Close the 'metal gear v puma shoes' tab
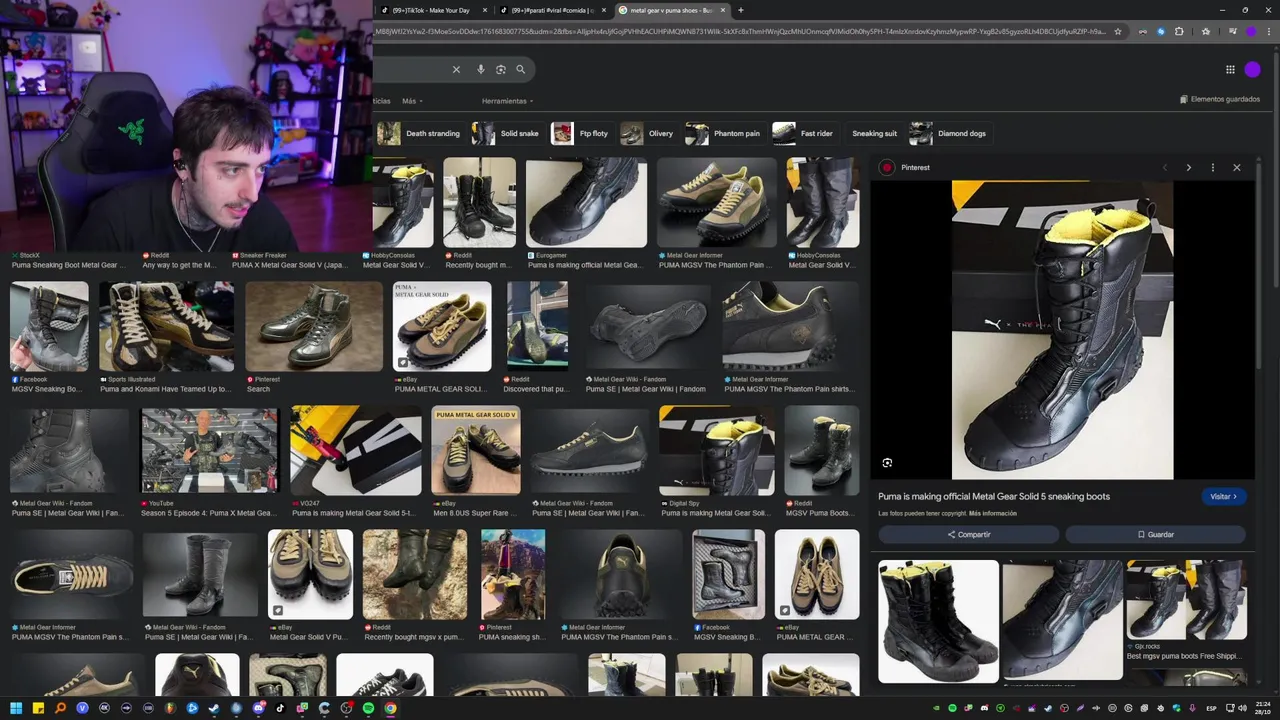 [x=723, y=10]
